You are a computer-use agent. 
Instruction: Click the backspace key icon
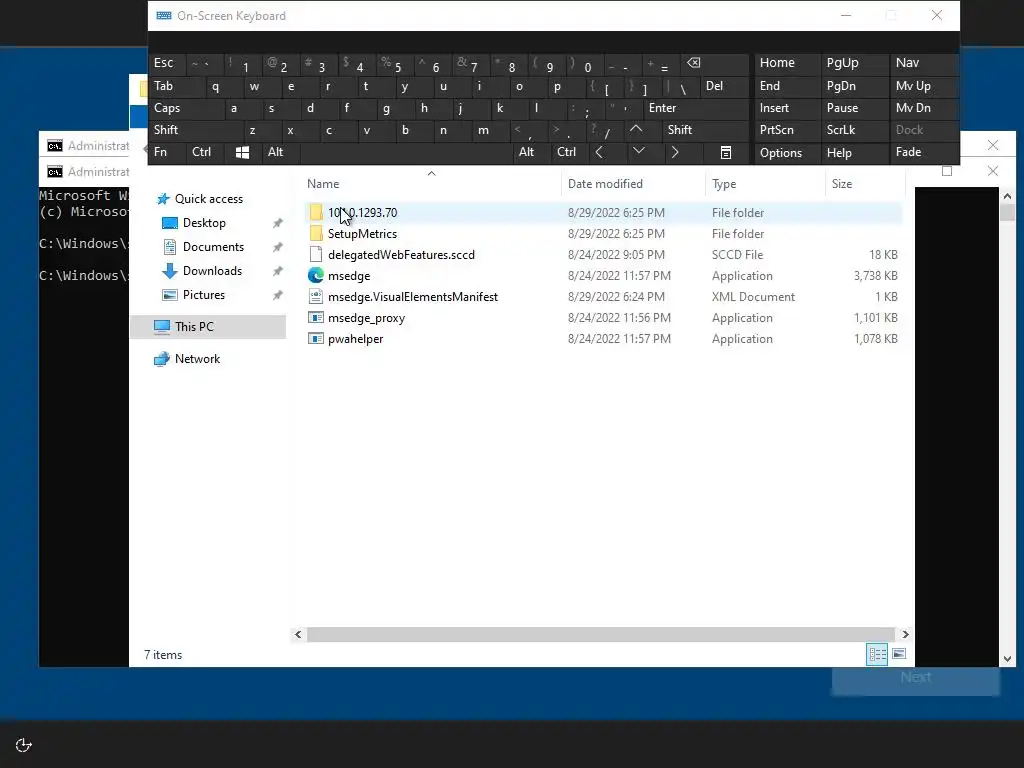click(714, 63)
